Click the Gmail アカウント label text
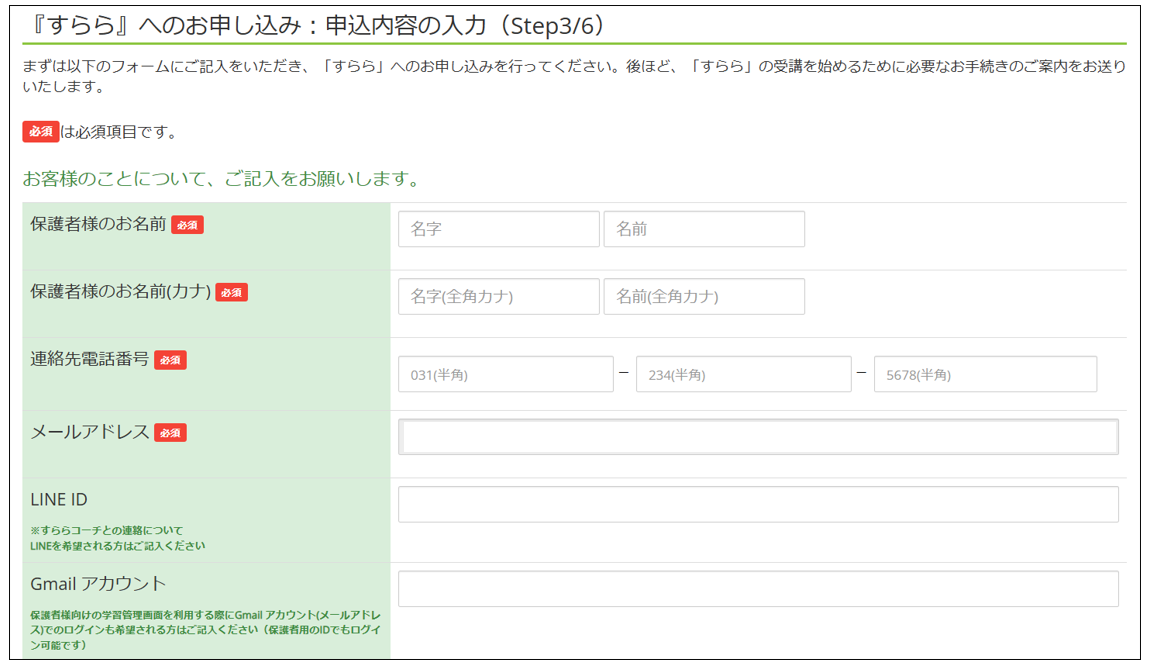This screenshot has width=1150, height=662. 98,584
